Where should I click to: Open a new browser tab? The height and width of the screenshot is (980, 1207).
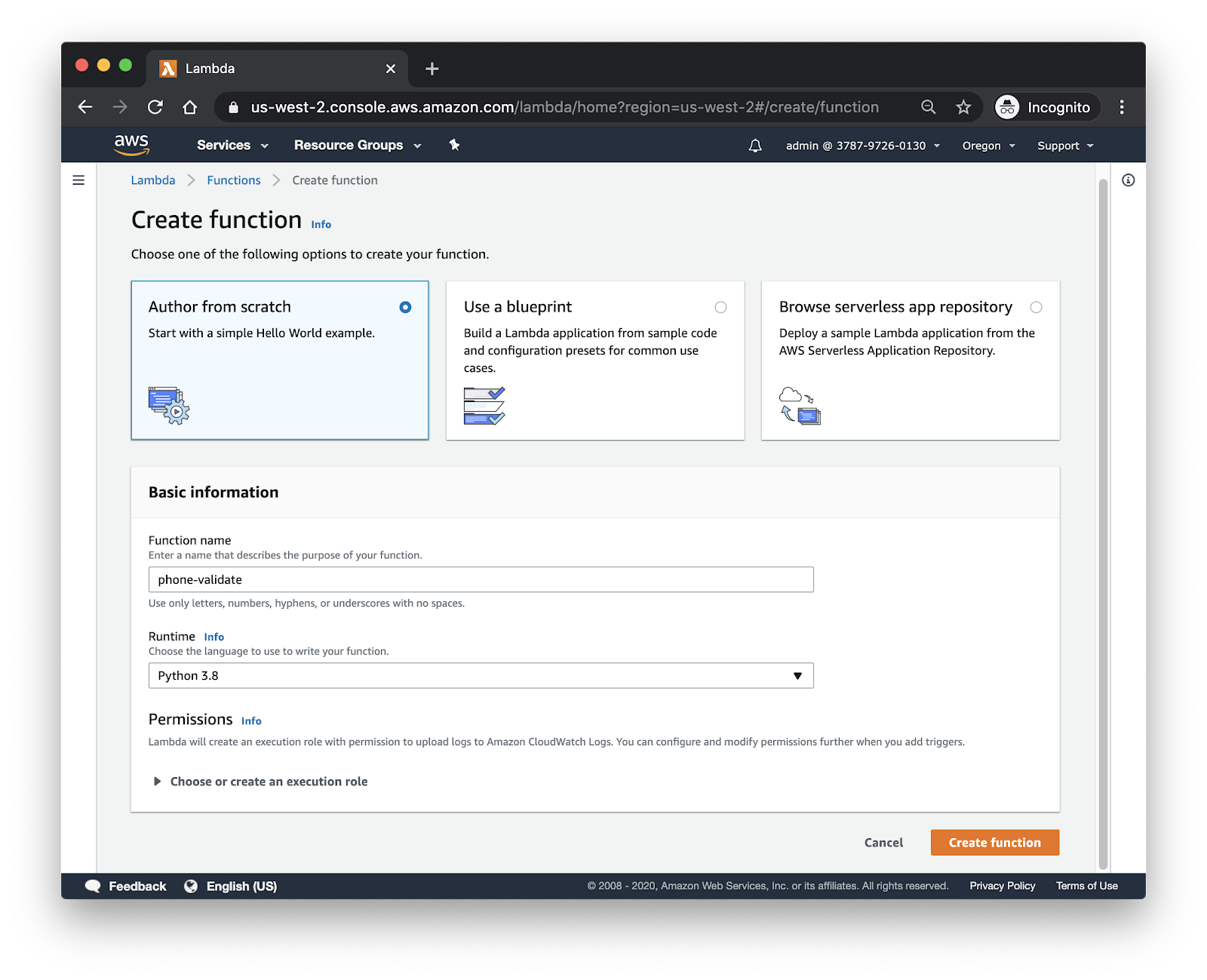point(432,69)
